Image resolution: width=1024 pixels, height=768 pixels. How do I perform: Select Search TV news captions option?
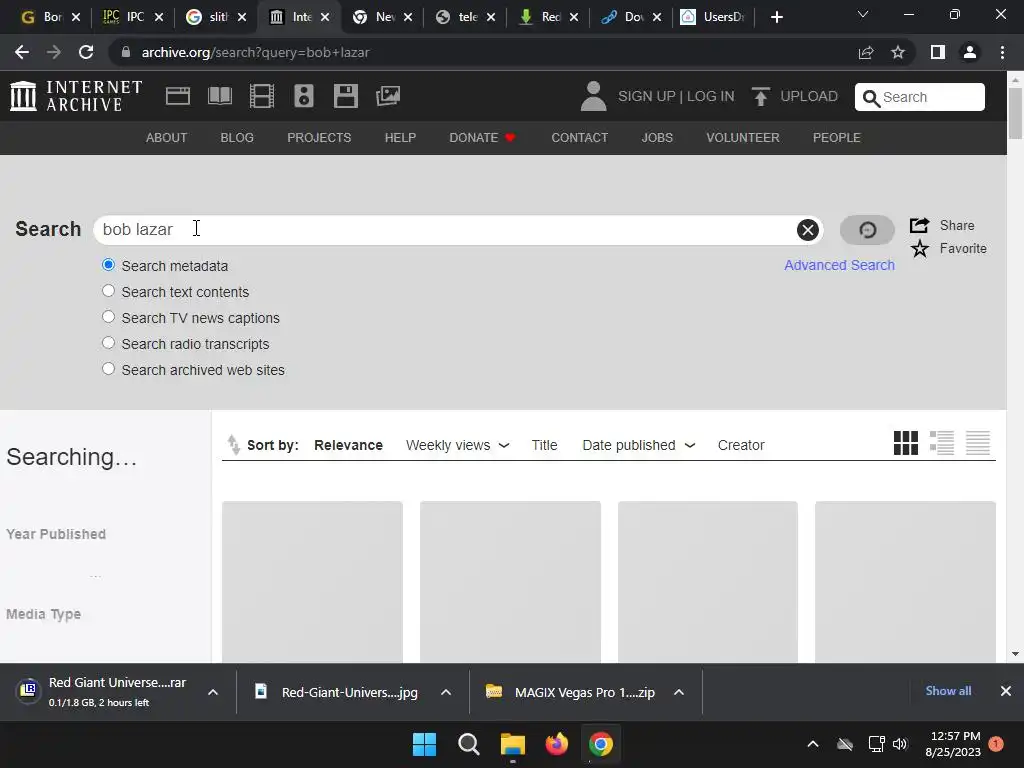click(x=108, y=317)
